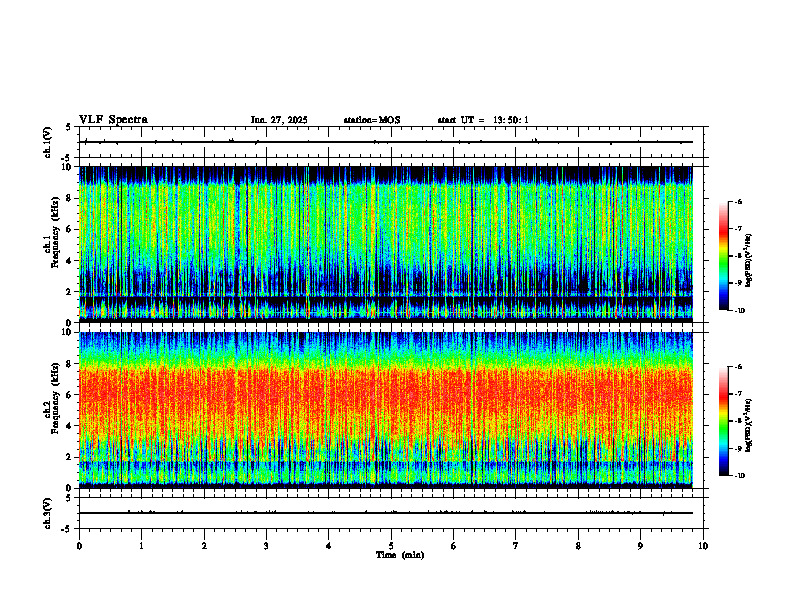Screen dimensions: 792x612
Task: Click the '6' kHz tick on ch.1 frequency axis
Action: pos(71,229)
